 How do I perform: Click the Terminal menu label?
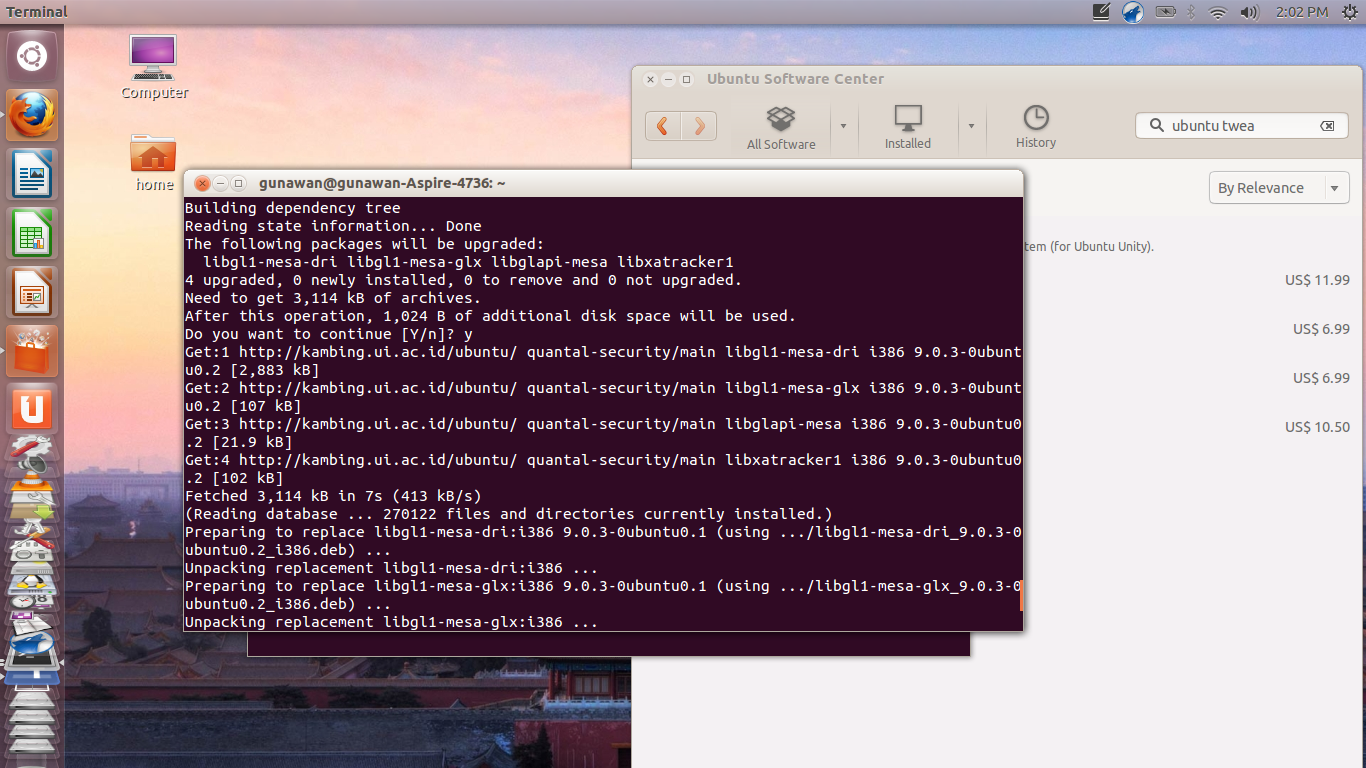(x=35, y=11)
